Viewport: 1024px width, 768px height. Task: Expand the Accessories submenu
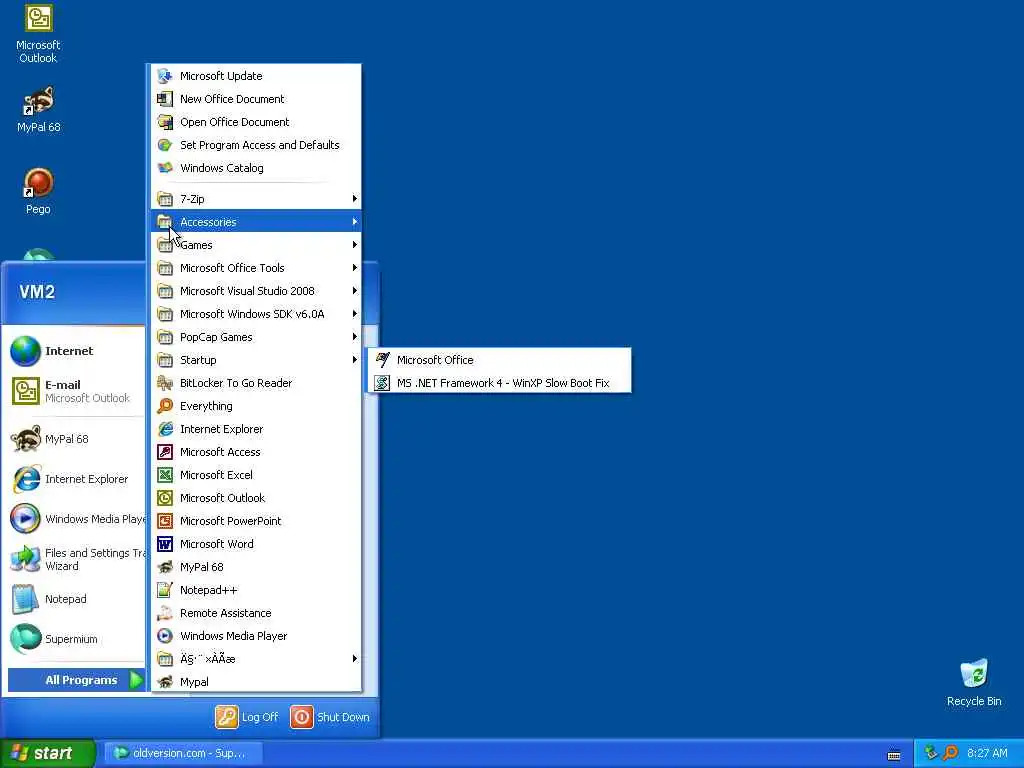point(256,222)
